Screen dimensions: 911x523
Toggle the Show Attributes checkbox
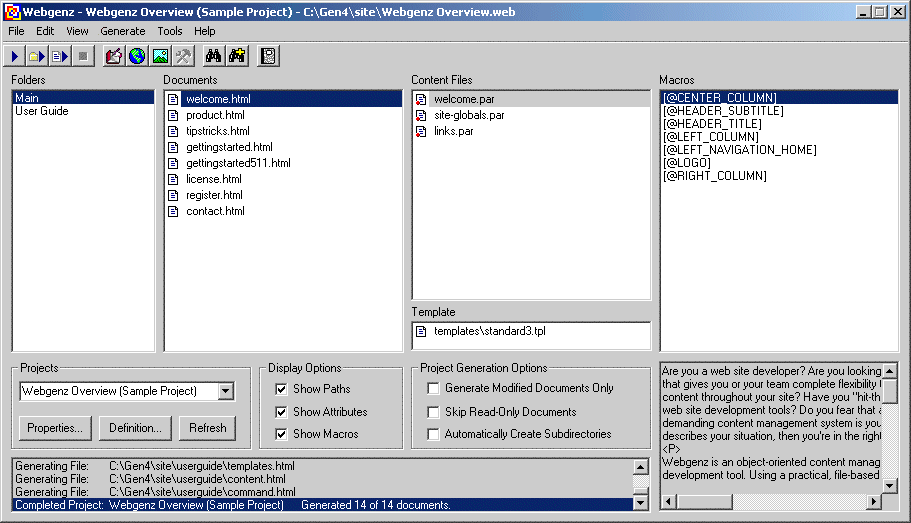pos(281,412)
